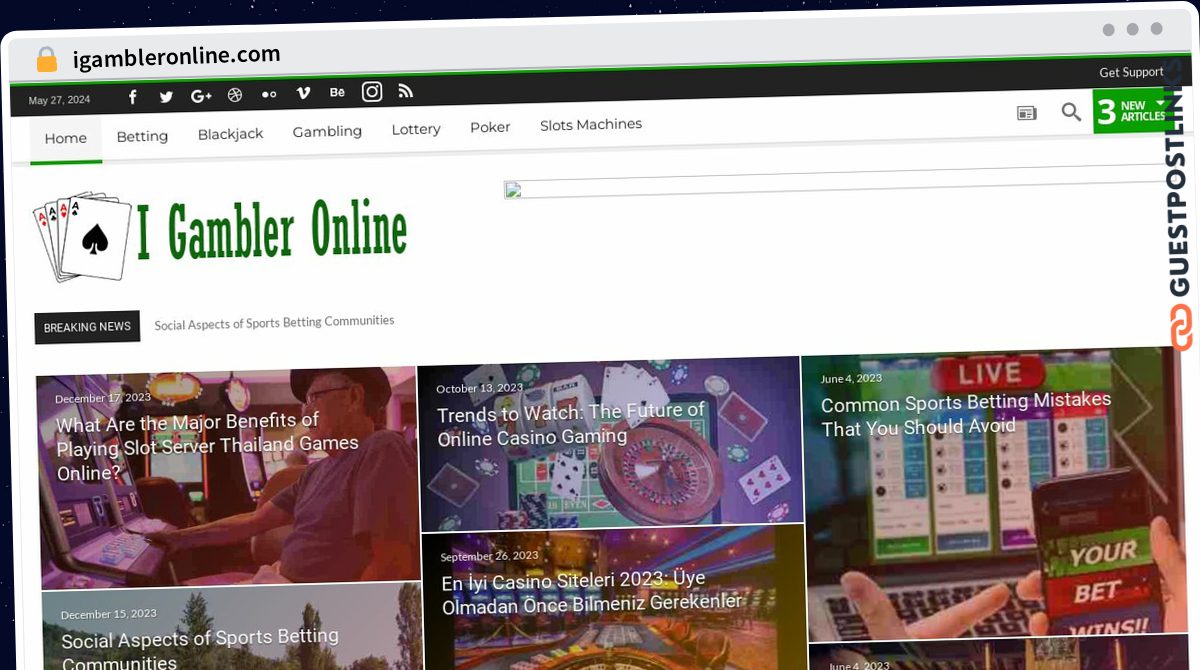Open the Behance social icon
The width and height of the screenshot is (1200, 670).
pyautogui.click(x=337, y=92)
